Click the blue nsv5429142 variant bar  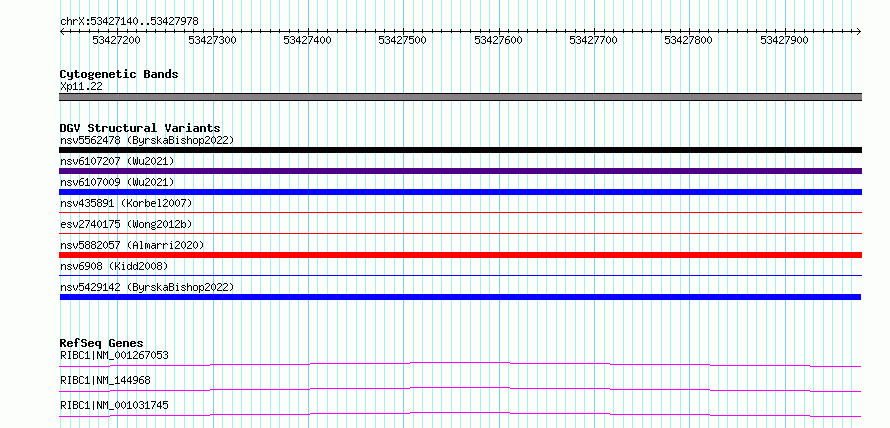pyautogui.click(x=460, y=297)
